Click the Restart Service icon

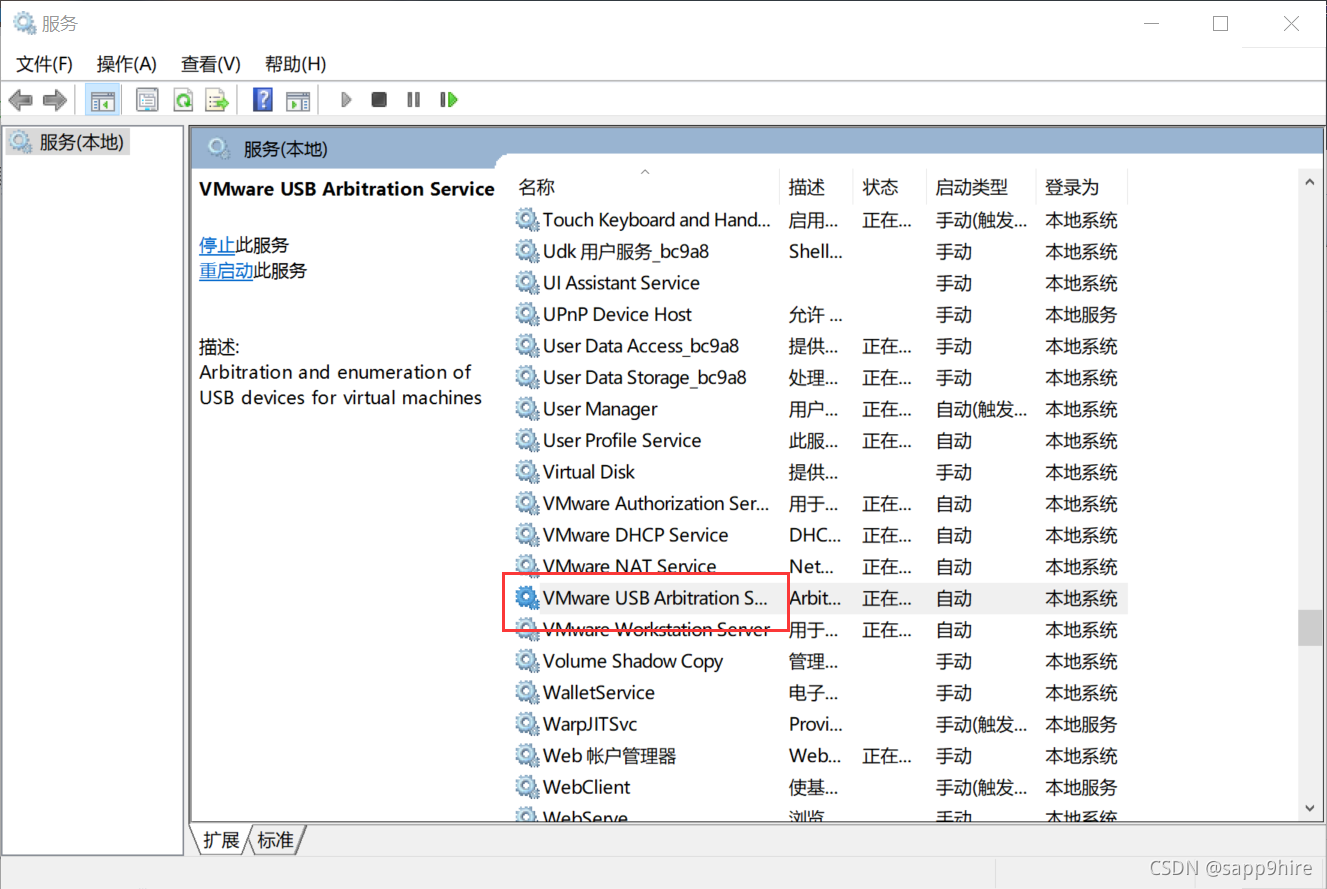click(x=449, y=100)
